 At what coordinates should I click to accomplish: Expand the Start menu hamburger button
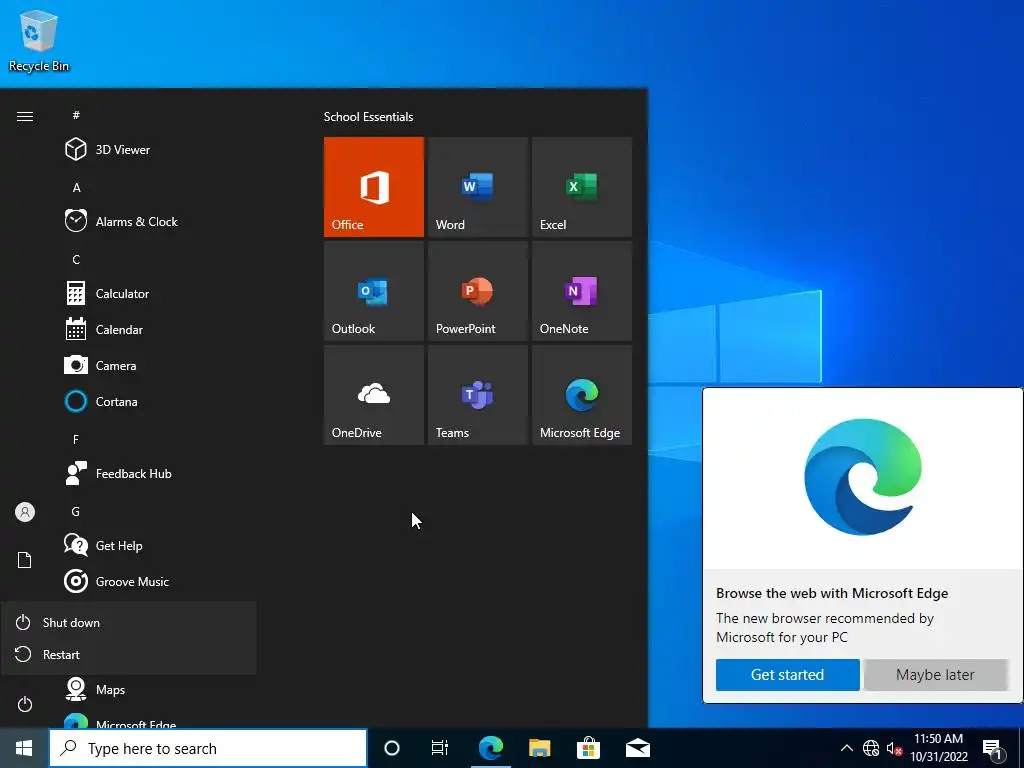pyautogui.click(x=25, y=116)
